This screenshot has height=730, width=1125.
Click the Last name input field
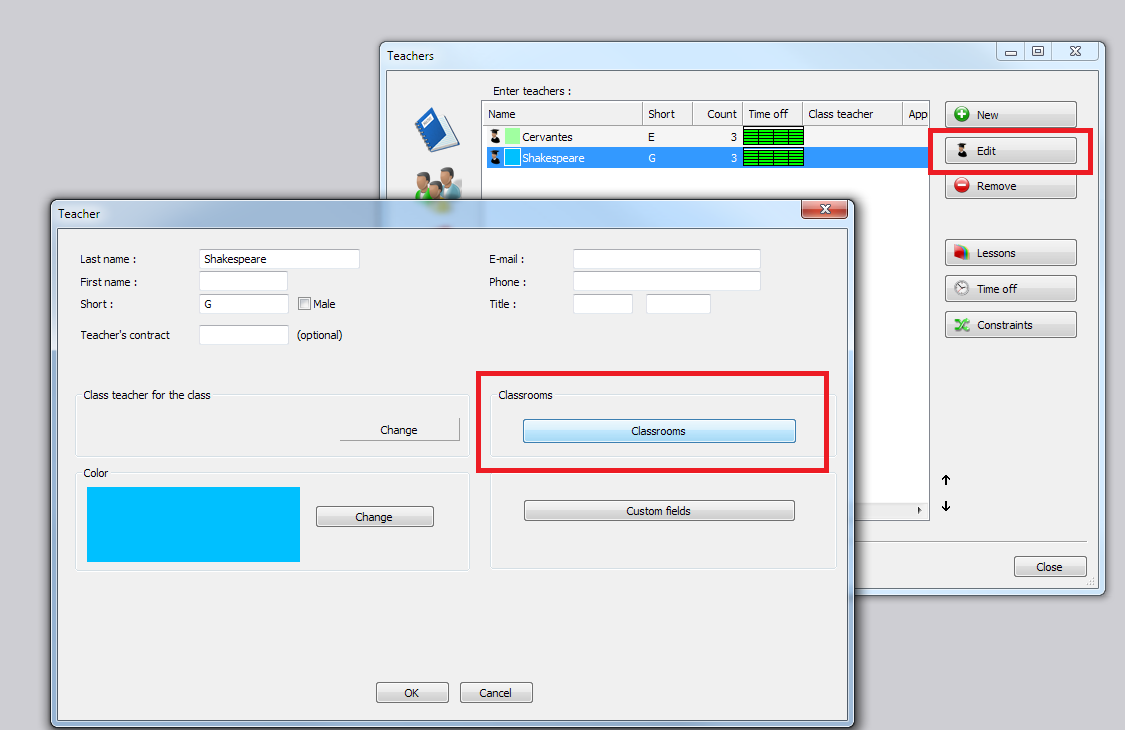[x=279, y=259]
